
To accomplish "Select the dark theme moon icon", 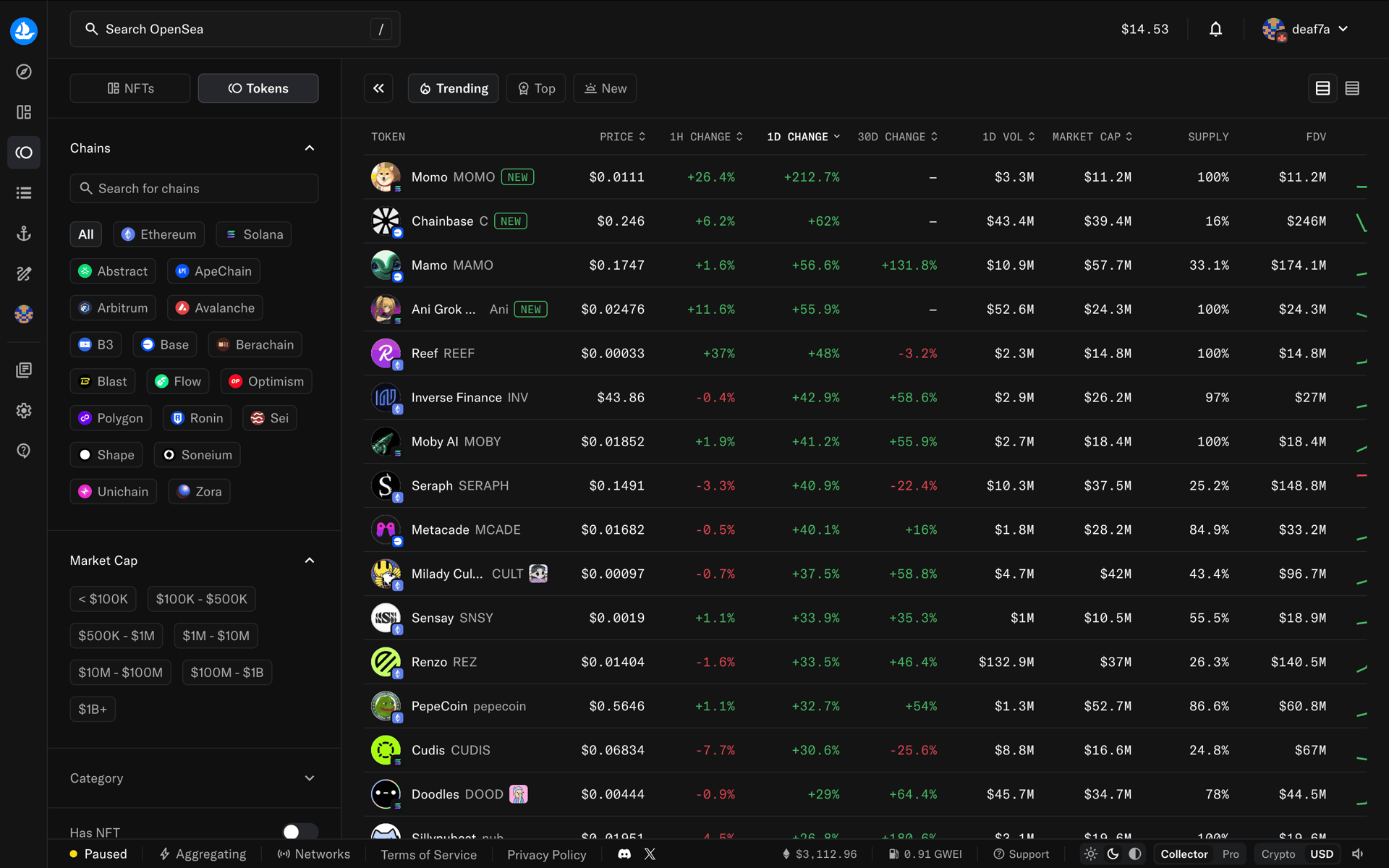I will click(1113, 854).
